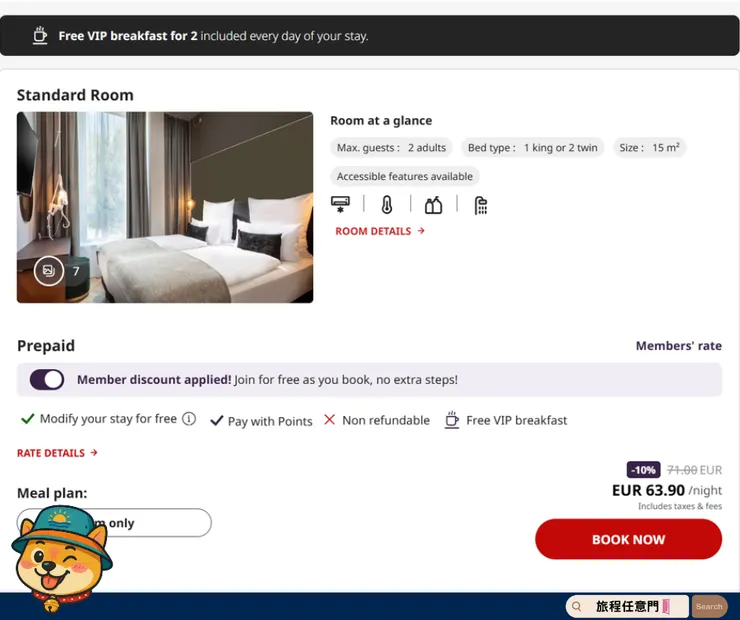Click the search field with Chinese text

(x=628, y=606)
